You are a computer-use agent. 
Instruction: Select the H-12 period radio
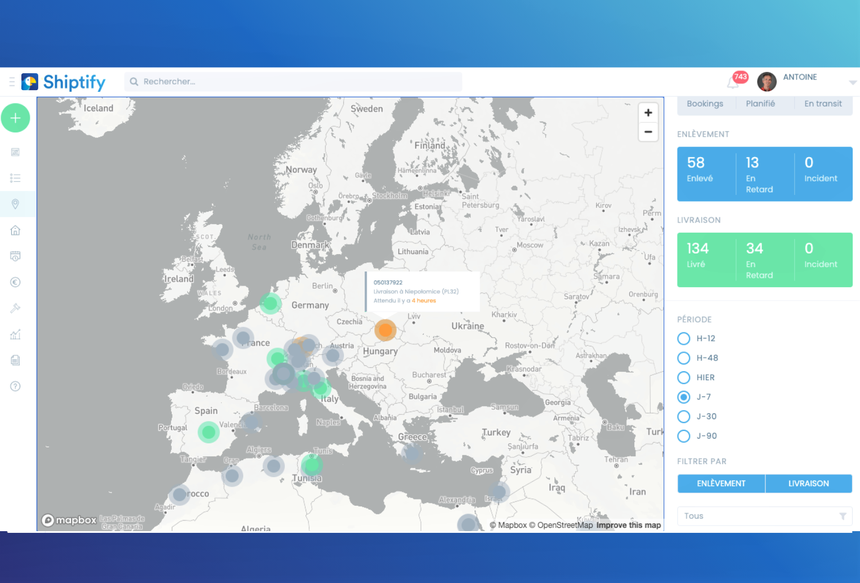683,338
